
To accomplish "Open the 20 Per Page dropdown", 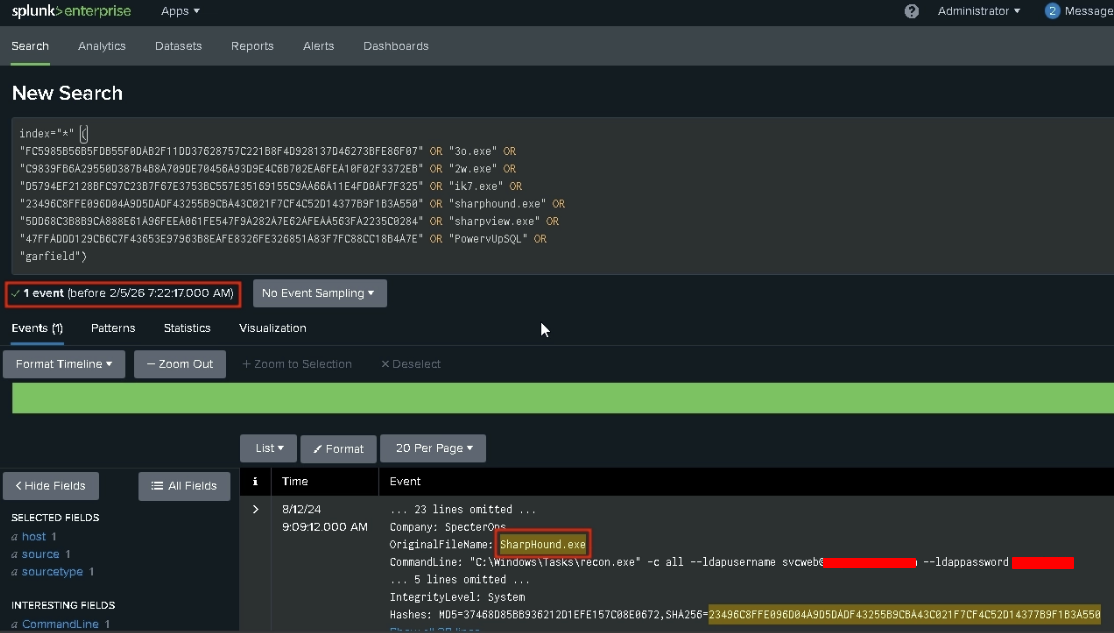I will click(433, 448).
